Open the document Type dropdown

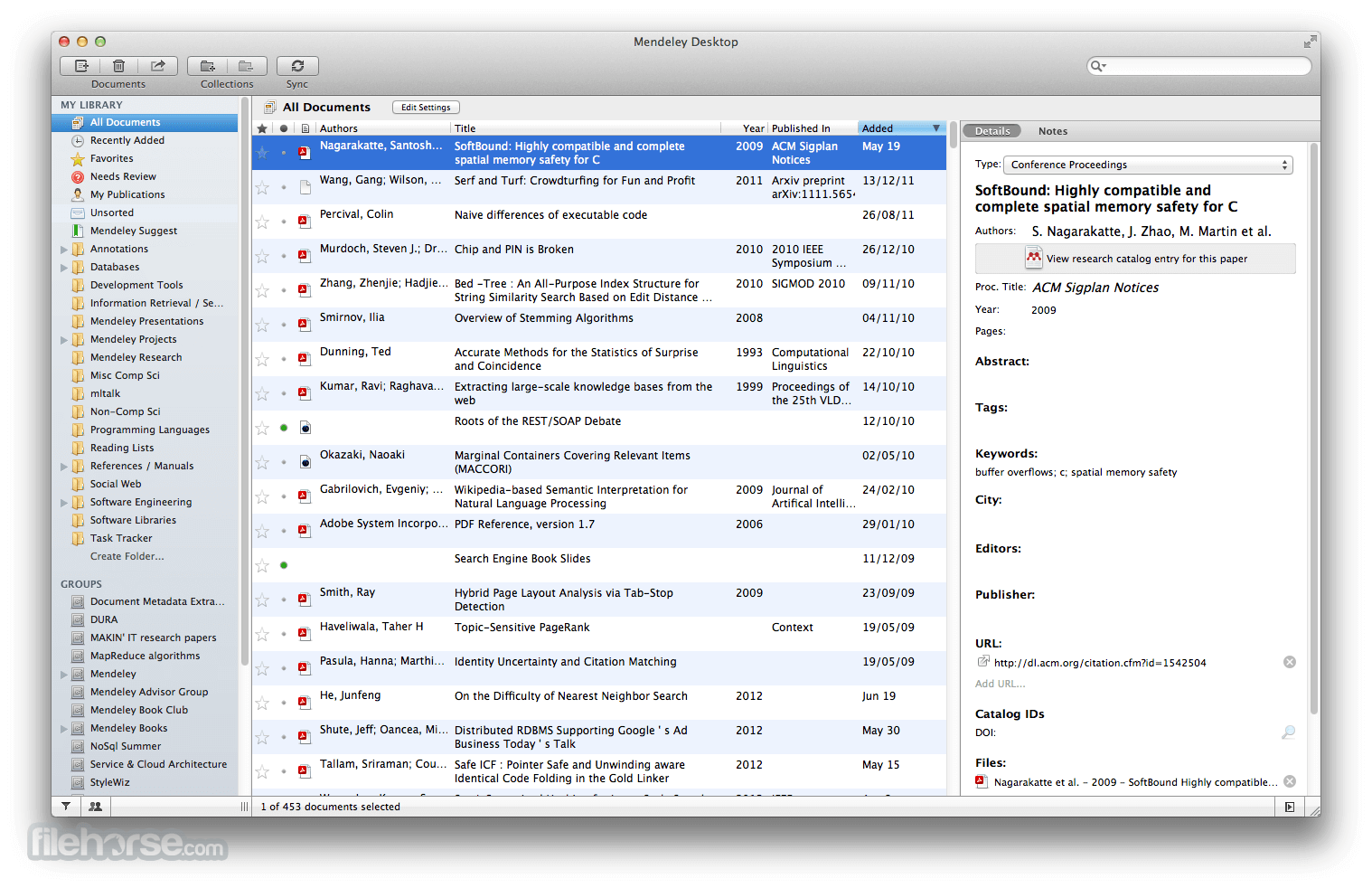1148,165
